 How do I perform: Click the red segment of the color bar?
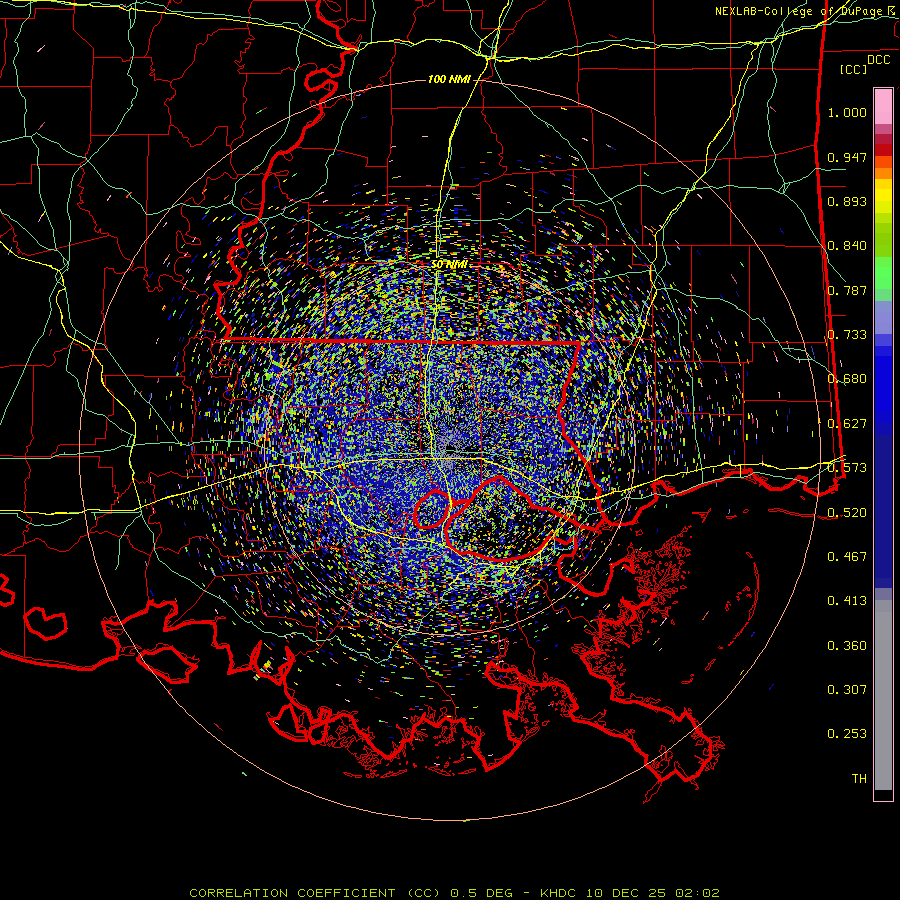pyautogui.click(x=883, y=149)
